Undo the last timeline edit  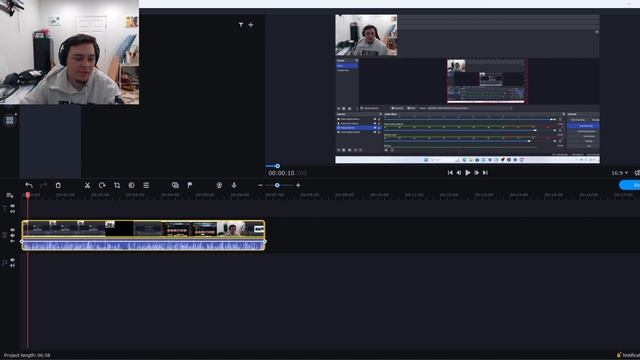29,185
